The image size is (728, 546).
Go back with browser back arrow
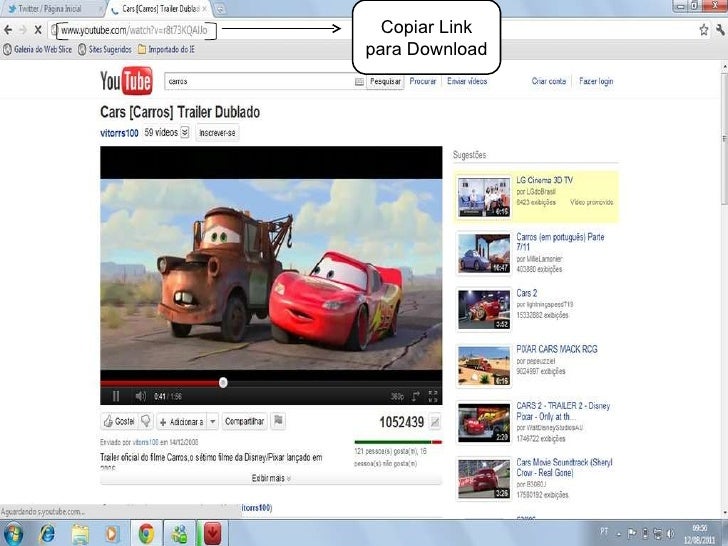pyautogui.click(x=8, y=30)
